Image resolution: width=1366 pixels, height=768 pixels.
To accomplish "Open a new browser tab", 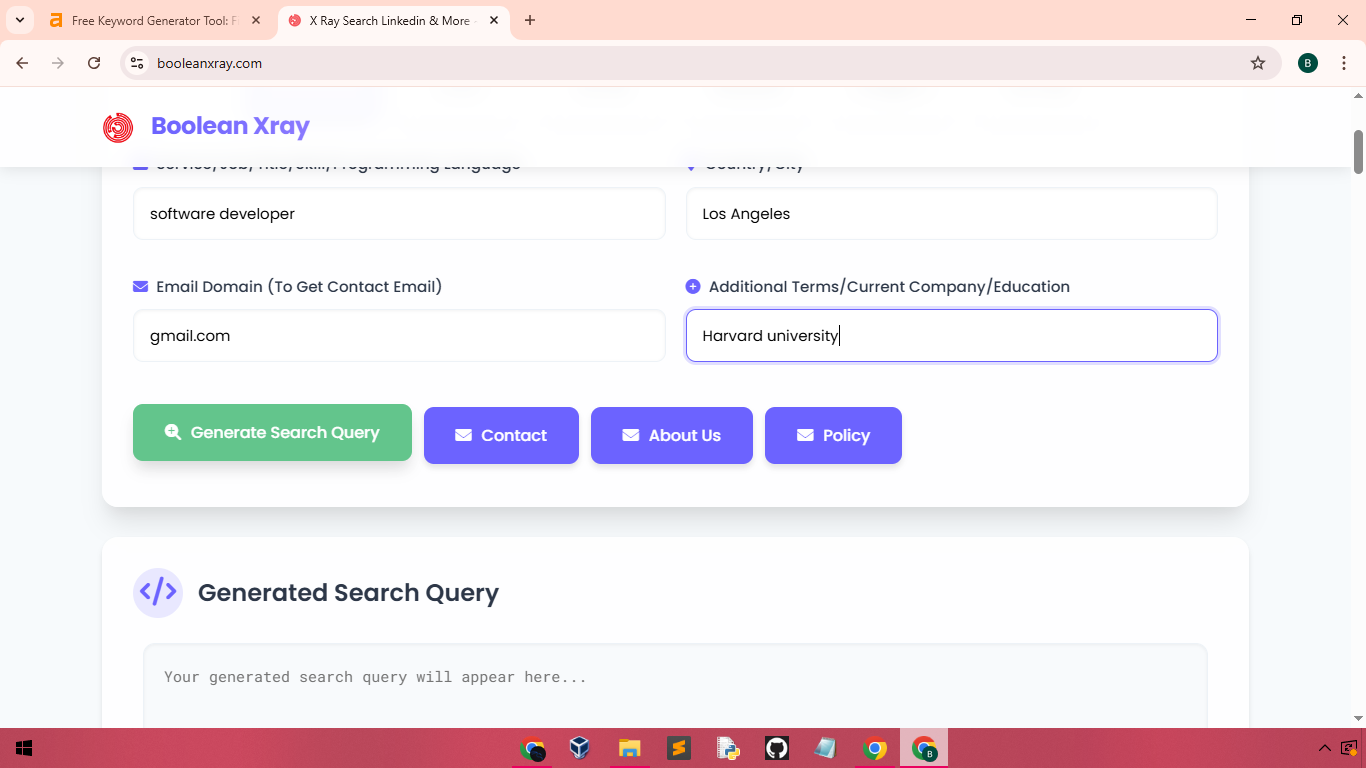I will pyautogui.click(x=530, y=20).
